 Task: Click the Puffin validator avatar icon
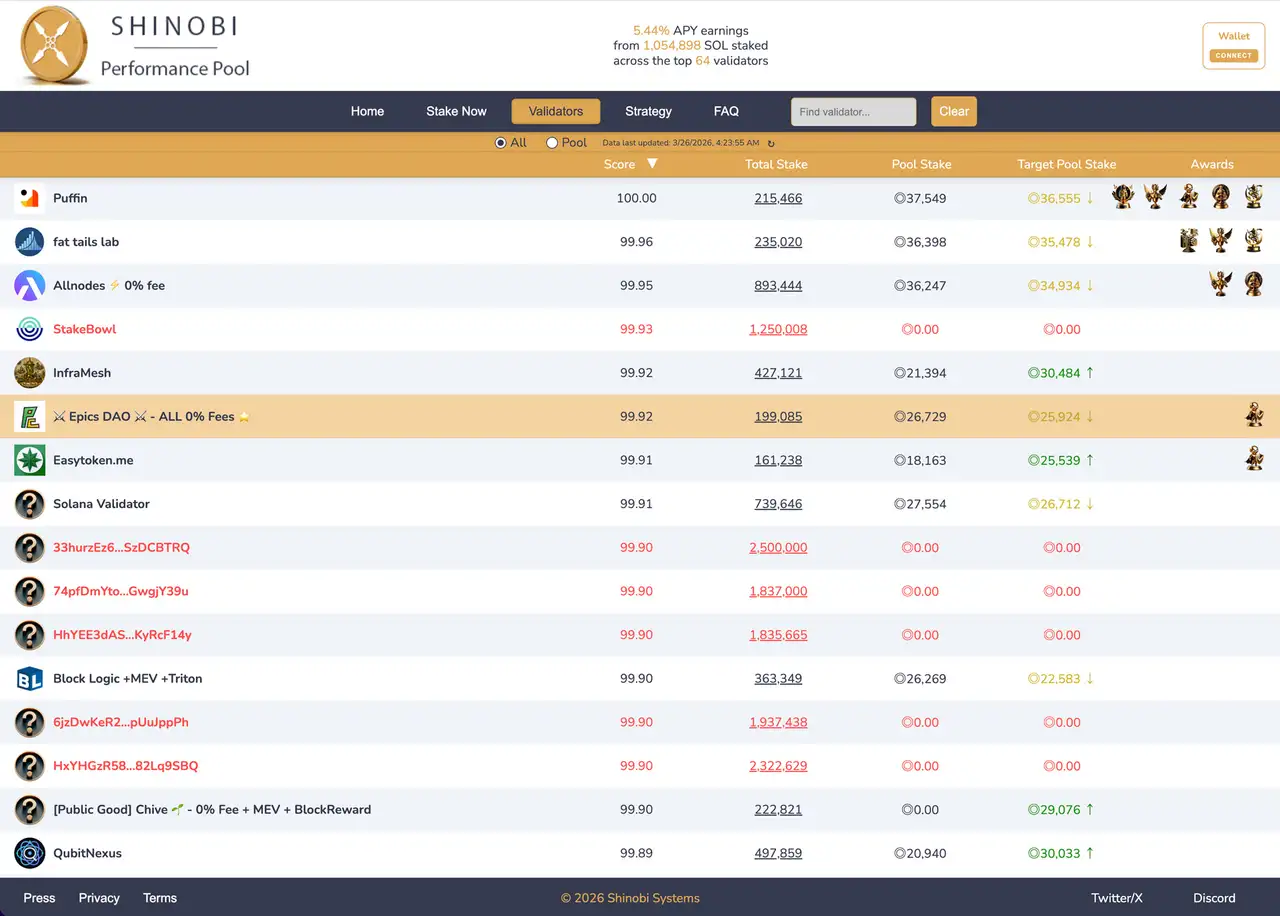click(x=29, y=198)
